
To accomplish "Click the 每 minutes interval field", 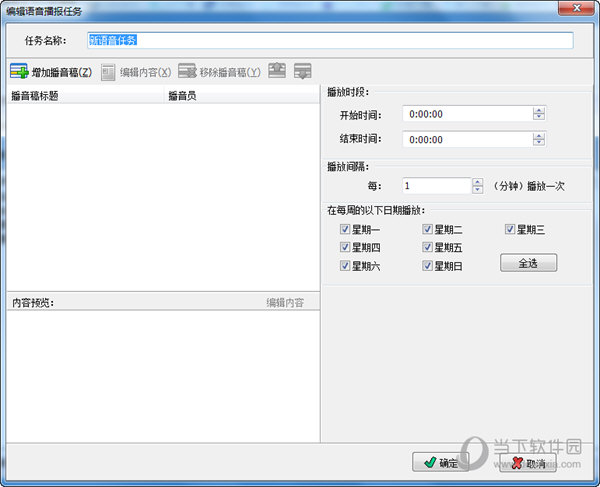I will 437,186.
